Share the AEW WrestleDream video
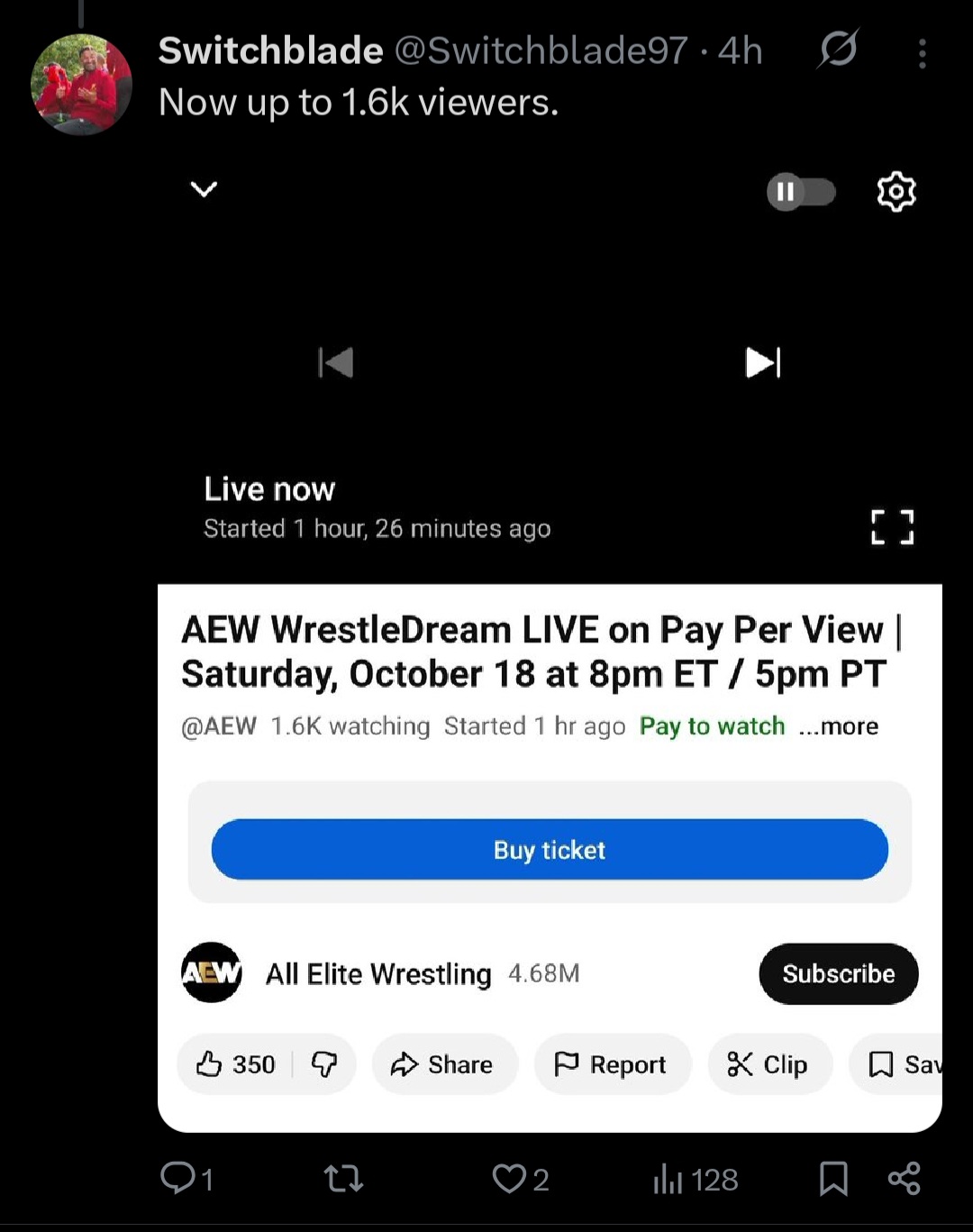The width and height of the screenshot is (973, 1232). [444, 1064]
